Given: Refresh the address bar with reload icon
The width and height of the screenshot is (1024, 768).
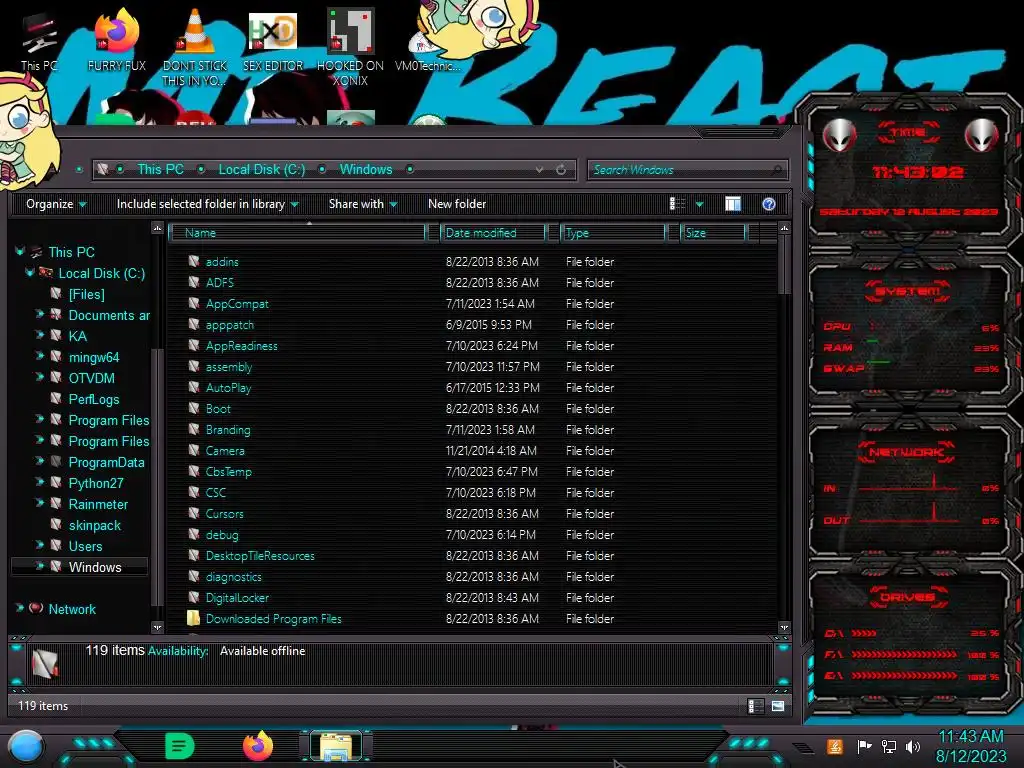Looking at the screenshot, I should click(560, 170).
